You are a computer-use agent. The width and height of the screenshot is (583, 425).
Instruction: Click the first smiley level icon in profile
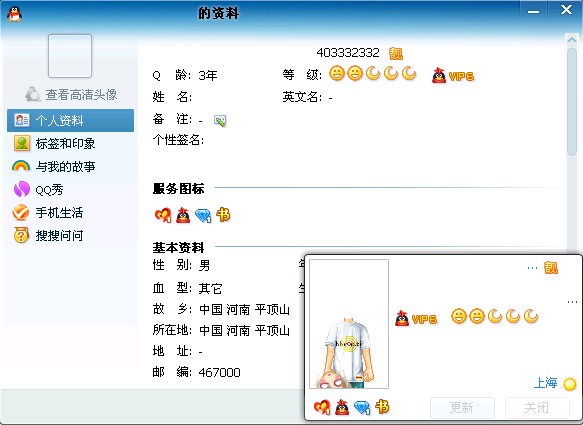337,73
